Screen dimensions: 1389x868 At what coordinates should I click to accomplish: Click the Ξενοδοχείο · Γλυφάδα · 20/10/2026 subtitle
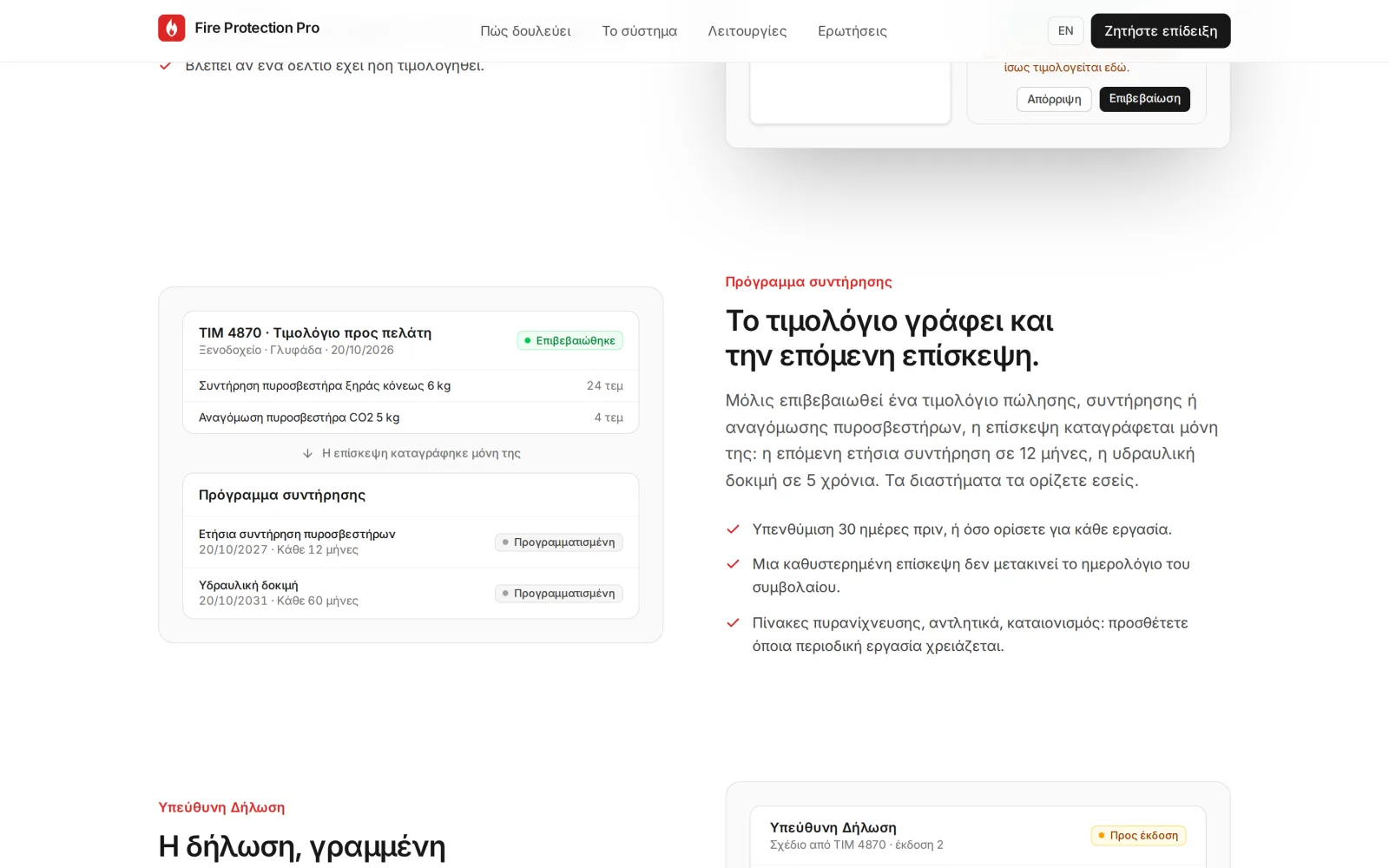296,350
